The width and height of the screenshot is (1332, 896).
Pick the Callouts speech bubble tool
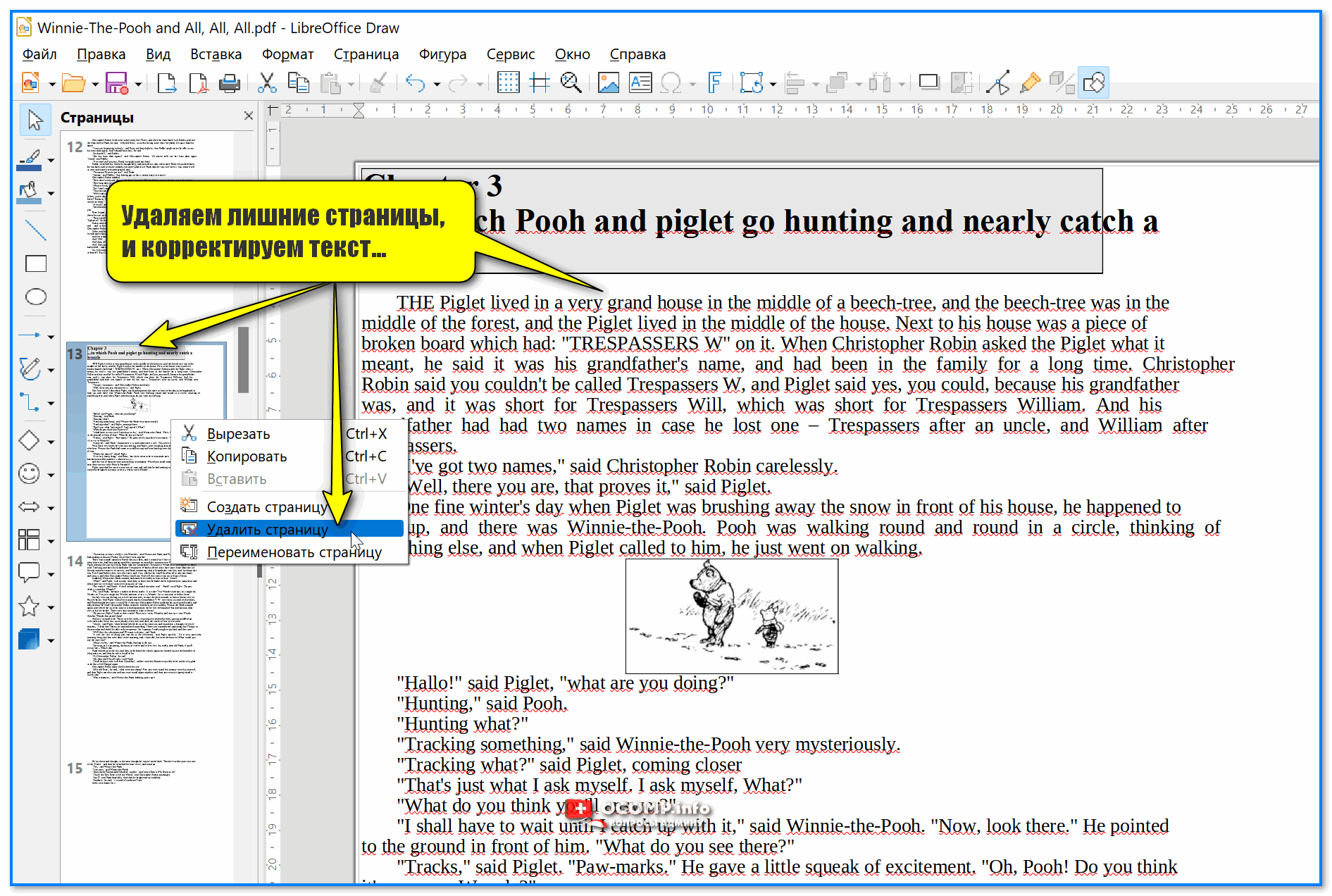coord(29,573)
